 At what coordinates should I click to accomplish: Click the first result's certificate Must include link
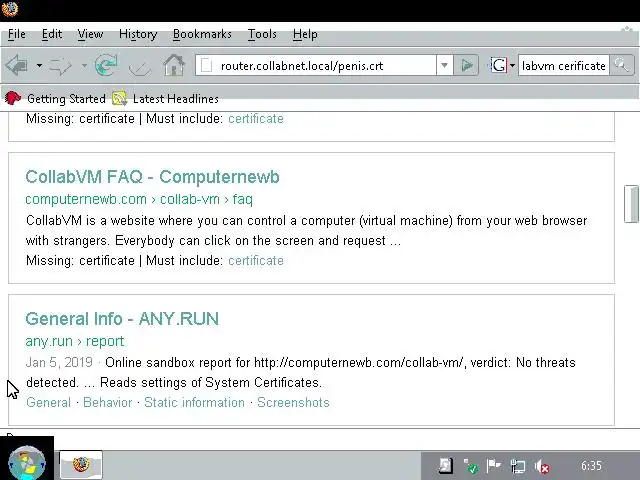coord(256,119)
